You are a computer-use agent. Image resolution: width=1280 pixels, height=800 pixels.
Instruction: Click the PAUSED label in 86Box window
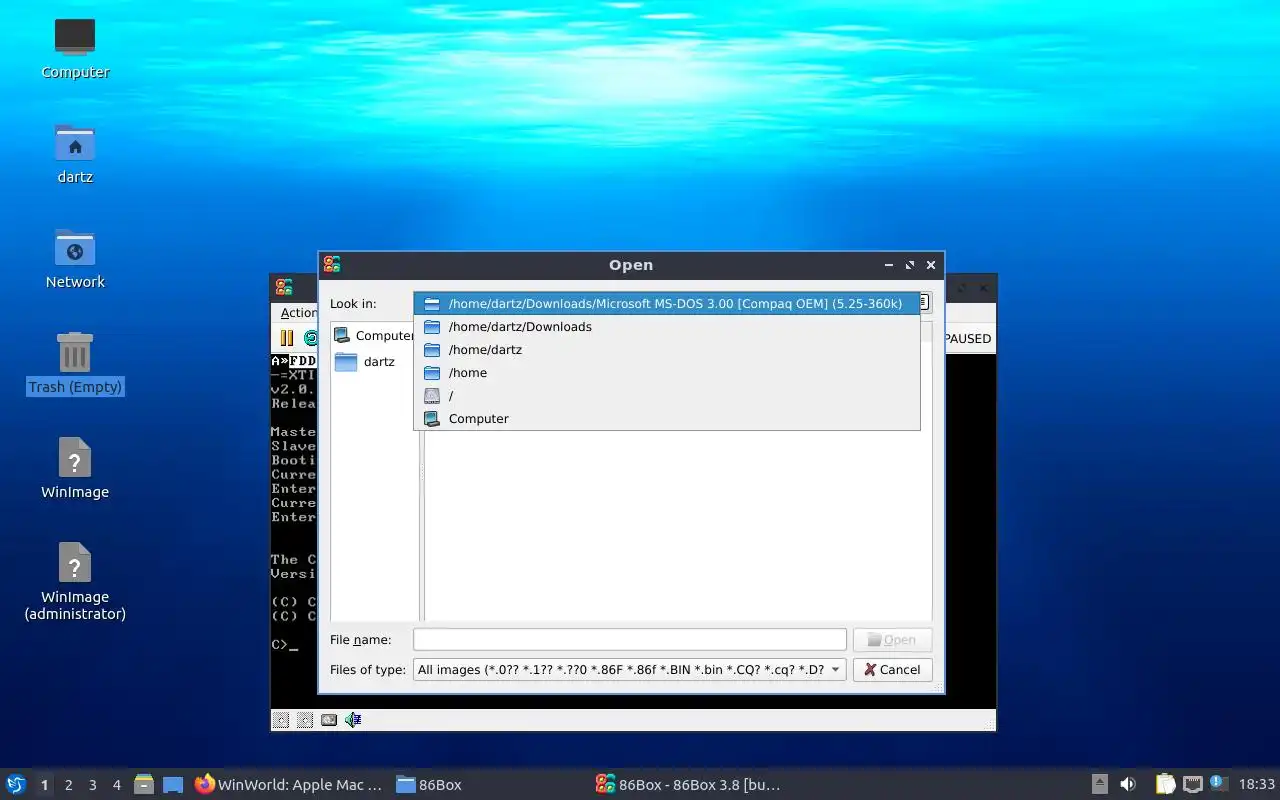[x=968, y=338]
